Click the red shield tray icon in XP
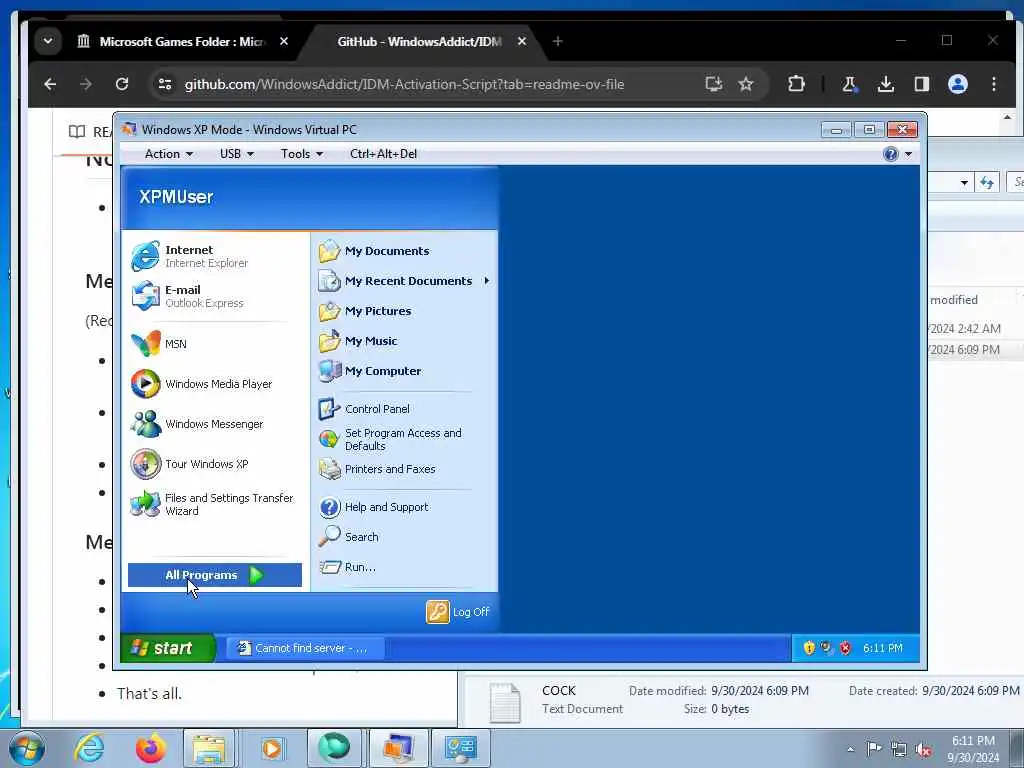Viewport: 1024px width, 768px height. [846, 648]
